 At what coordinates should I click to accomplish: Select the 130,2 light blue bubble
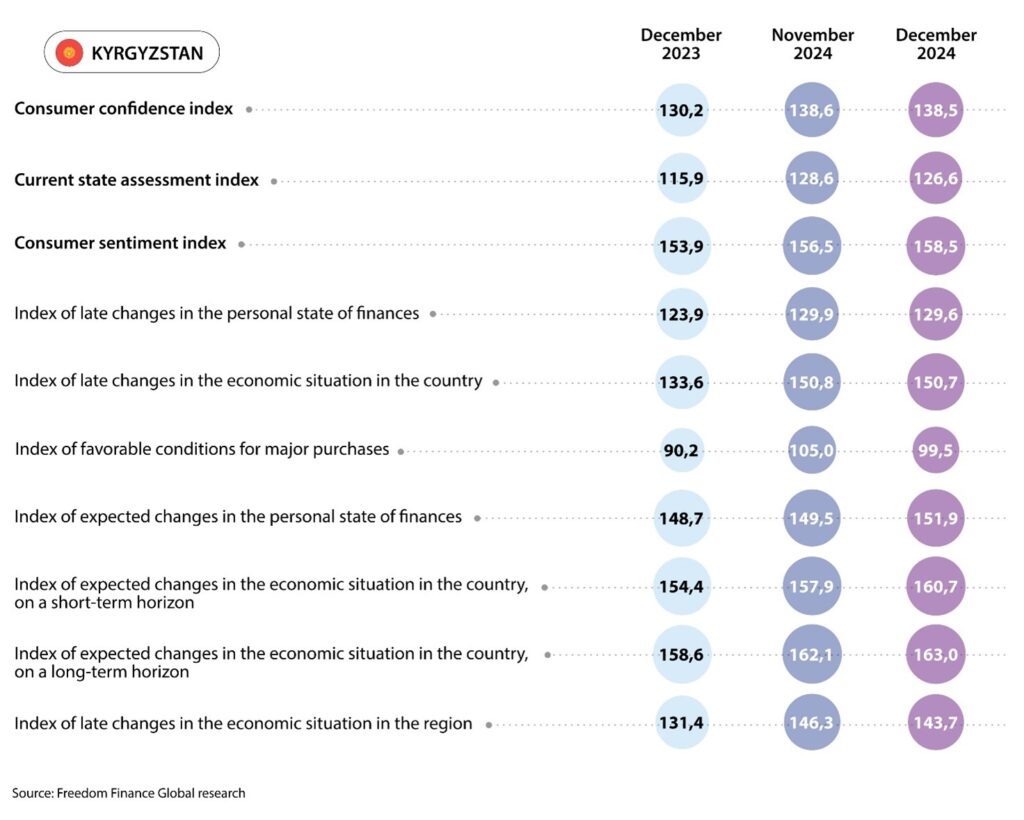point(681,110)
